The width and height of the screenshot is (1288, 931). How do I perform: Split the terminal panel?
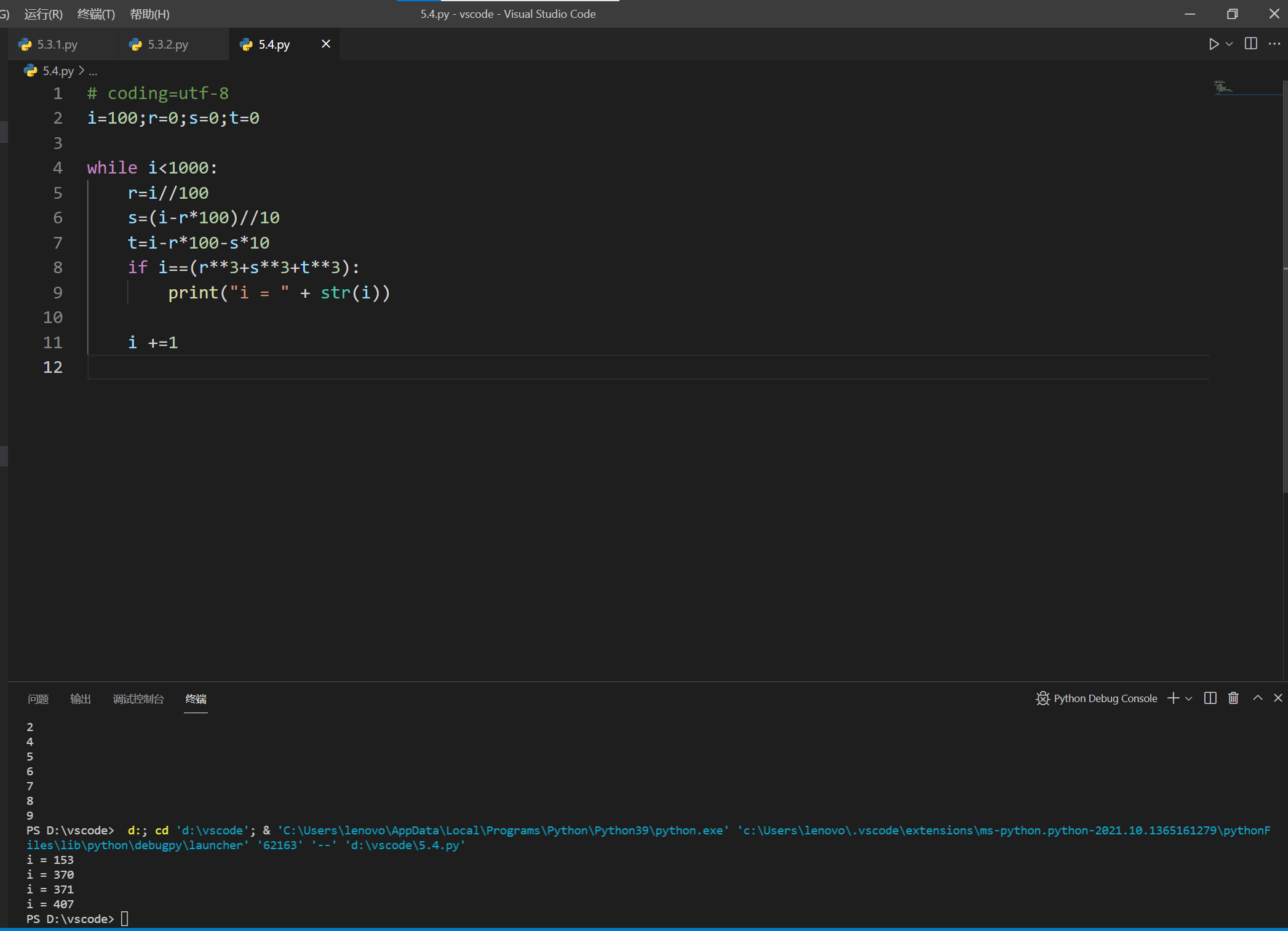1210,698
